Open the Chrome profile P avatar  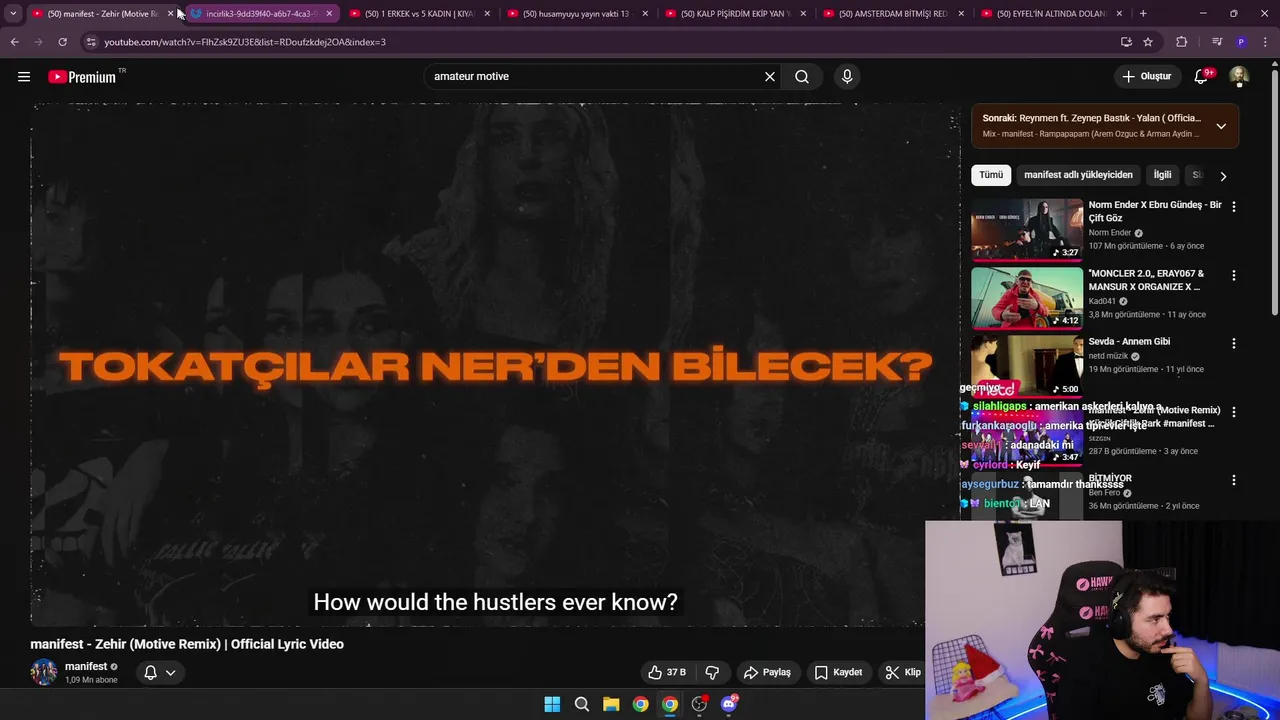point(1241,42)
